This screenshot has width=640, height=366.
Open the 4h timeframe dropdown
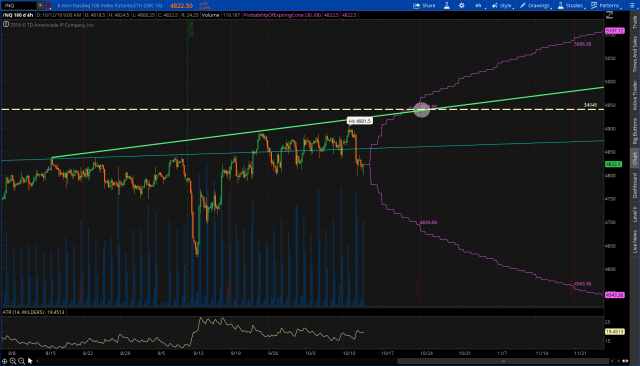pos(479,5)
